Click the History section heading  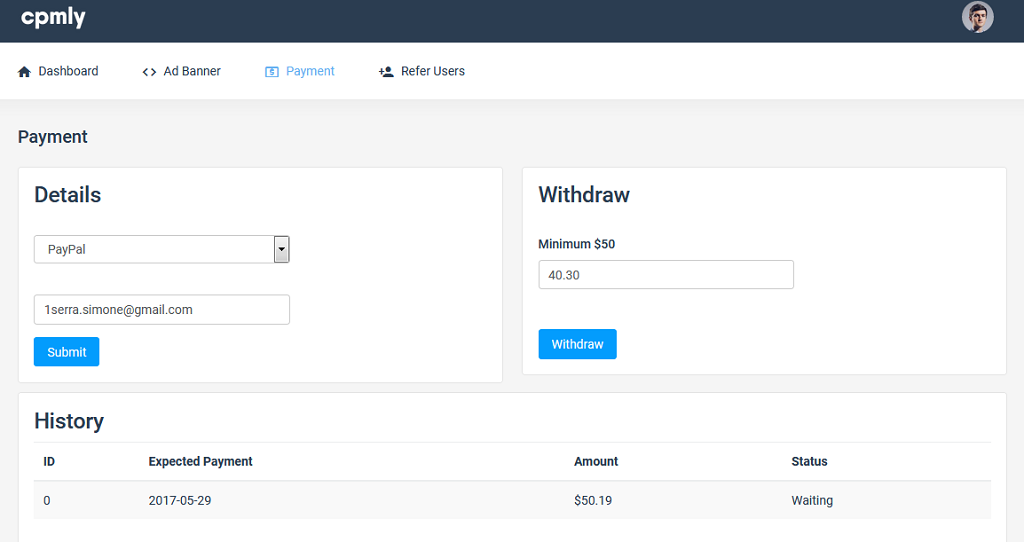69,421
